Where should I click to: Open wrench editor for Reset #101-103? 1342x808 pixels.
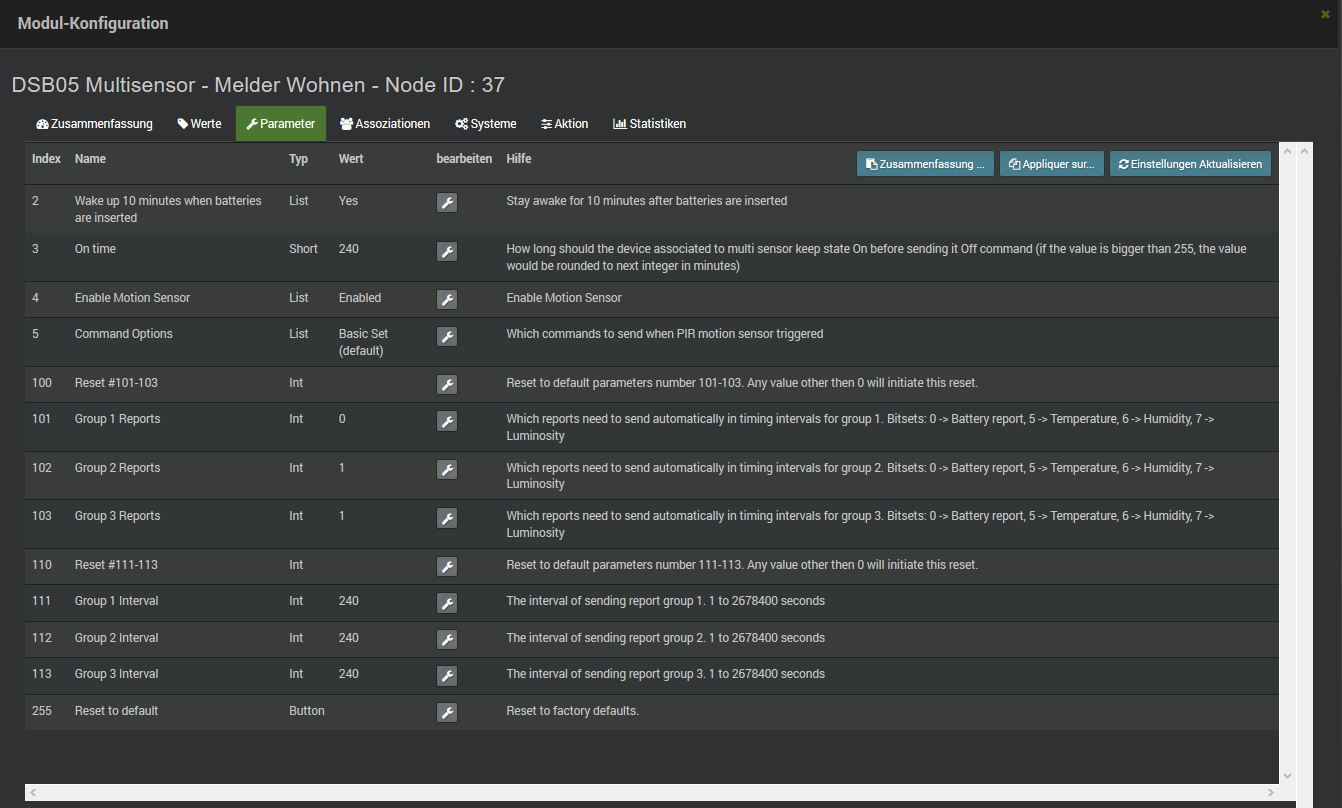pyautogui.click(x=447, y=385)
